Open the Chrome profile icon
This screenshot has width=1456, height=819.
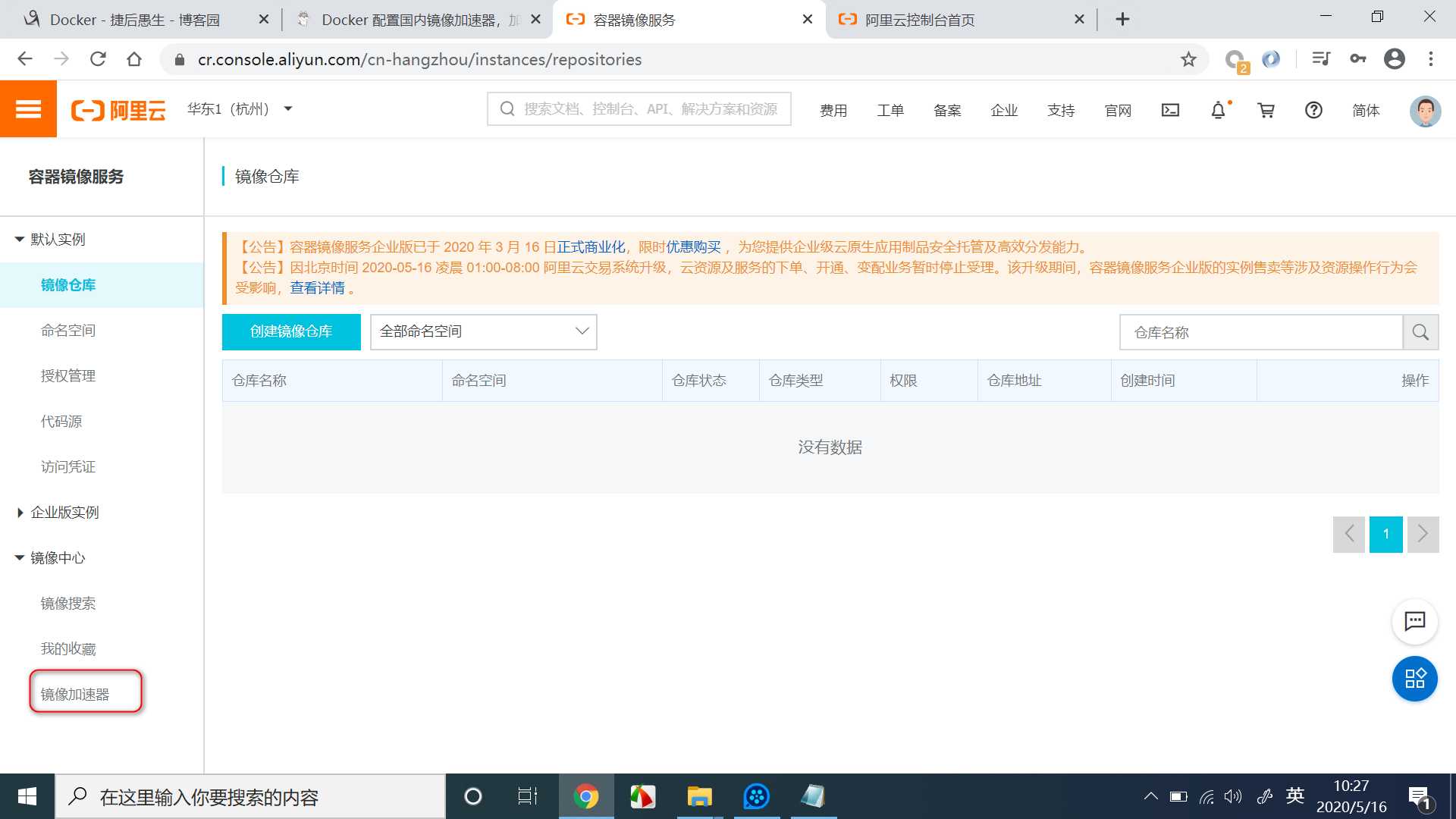coord(1394,59)
